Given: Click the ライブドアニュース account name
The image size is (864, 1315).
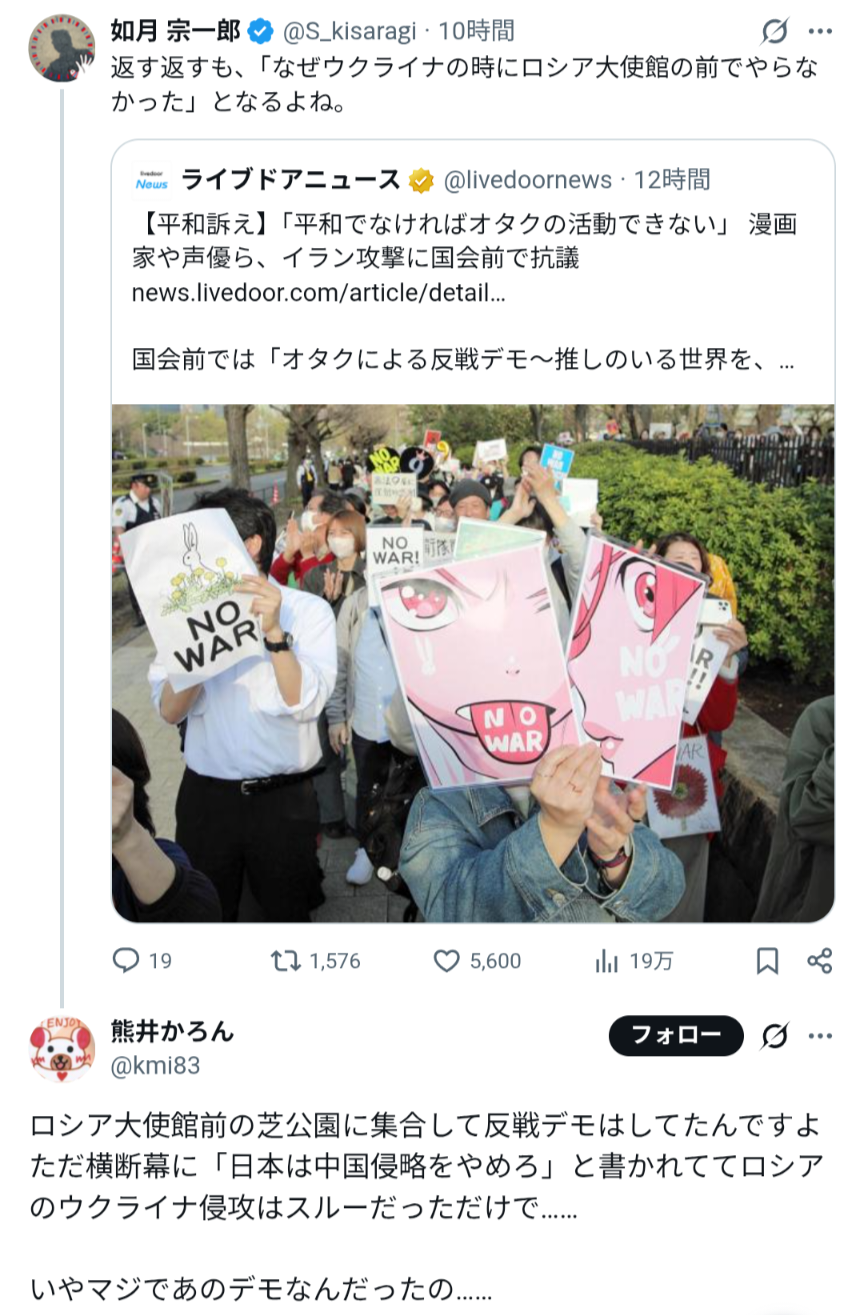Looking at the screenshot, I should pyautogui.click(x=291, y=180).
